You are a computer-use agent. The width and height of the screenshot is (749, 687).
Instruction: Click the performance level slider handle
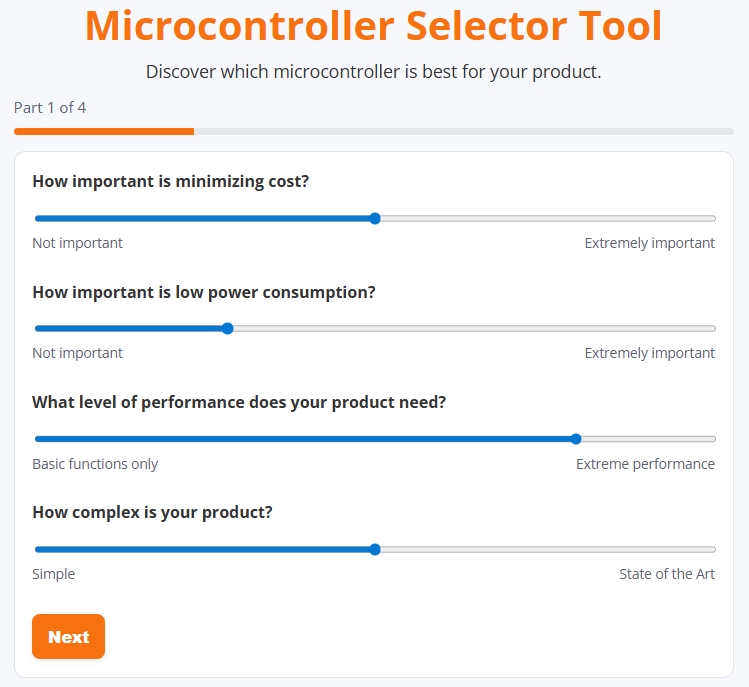click(x=576, y=438)
